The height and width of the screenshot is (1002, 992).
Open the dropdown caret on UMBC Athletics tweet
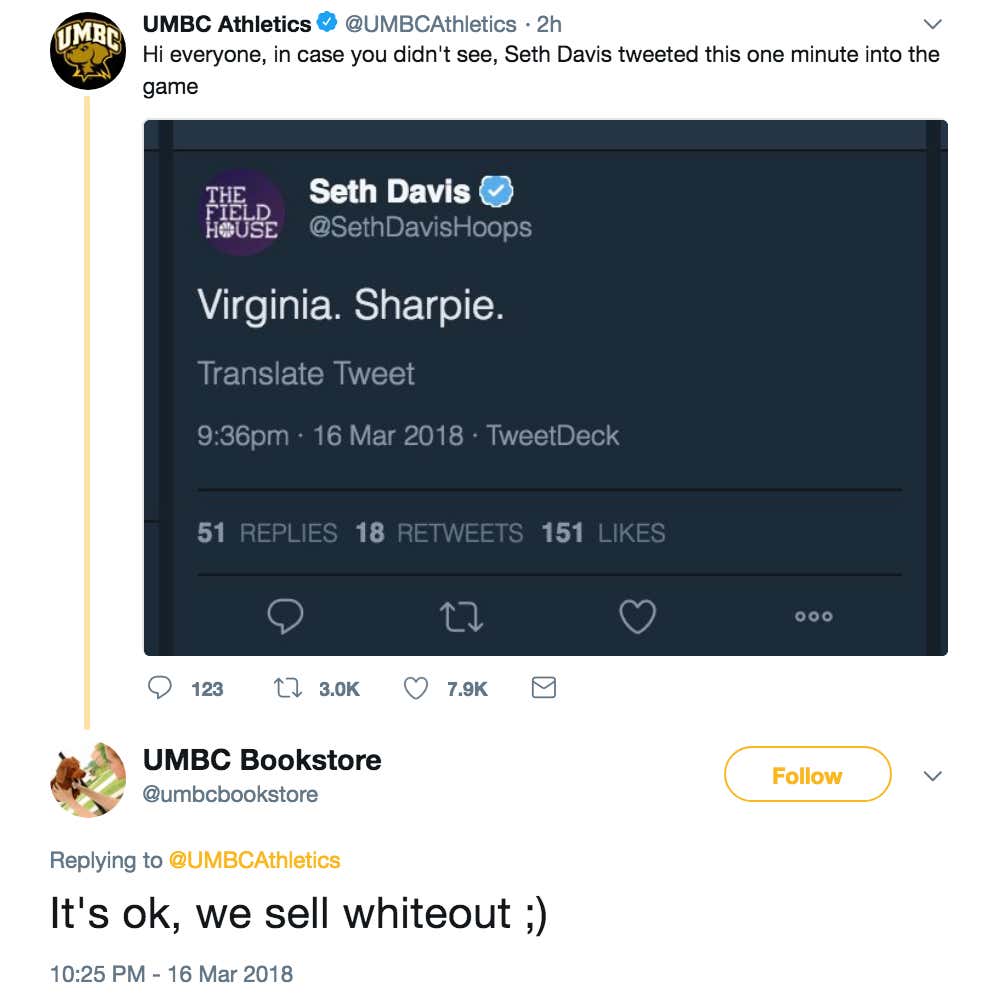[933, 23]
